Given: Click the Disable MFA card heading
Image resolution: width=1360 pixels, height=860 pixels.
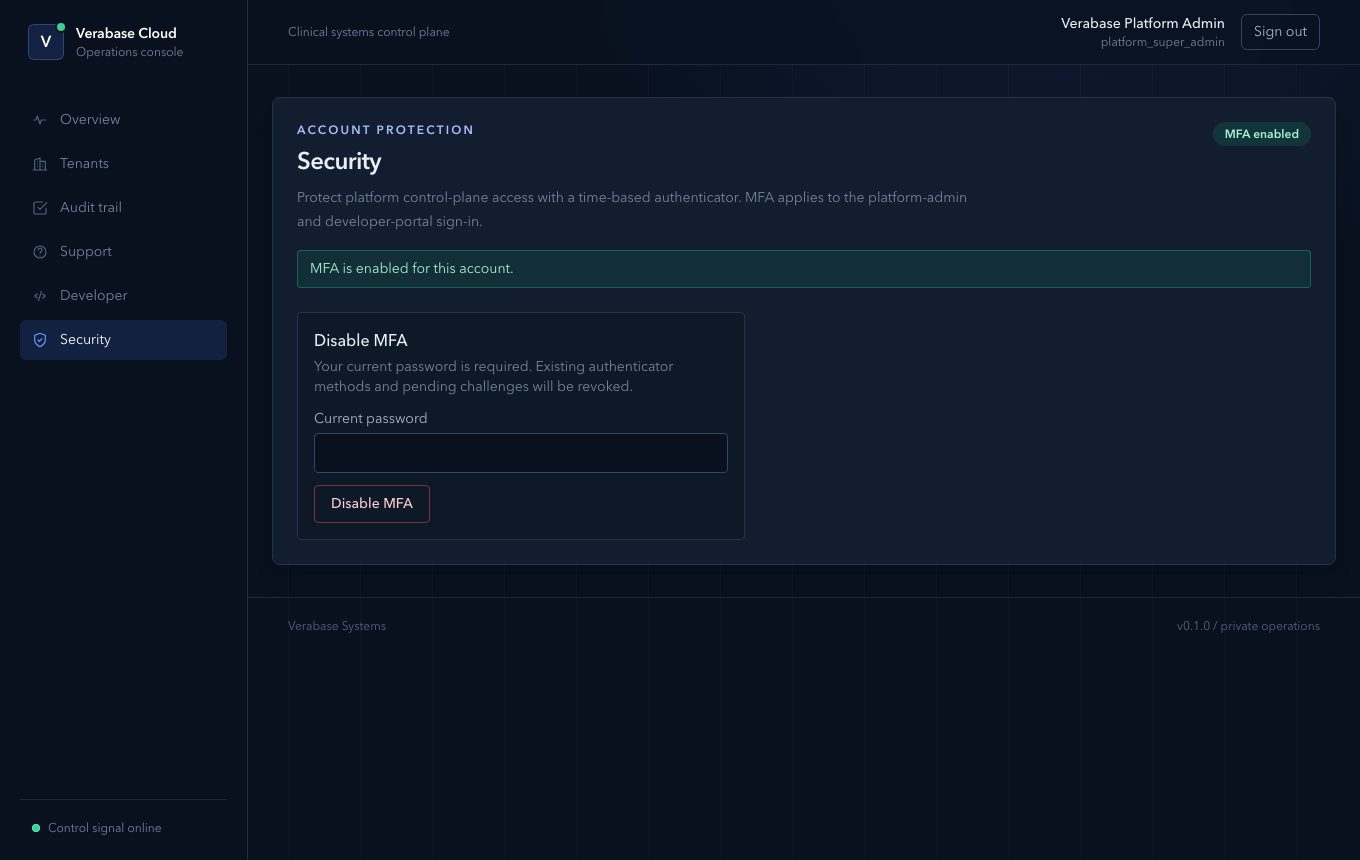Looking at the screenshot, I should pos(361,340).
